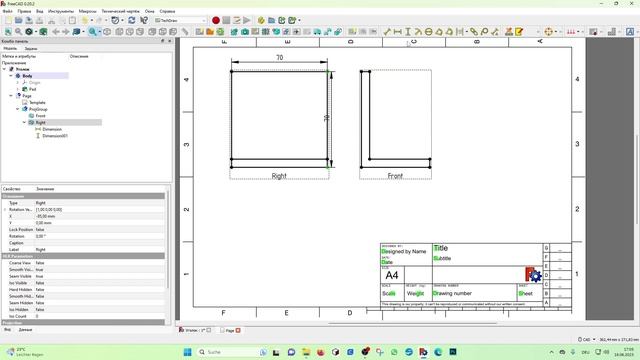Screen dimensions: 640x360
Task: Collapse the Body tree node
Action: [x=11, y=76]
